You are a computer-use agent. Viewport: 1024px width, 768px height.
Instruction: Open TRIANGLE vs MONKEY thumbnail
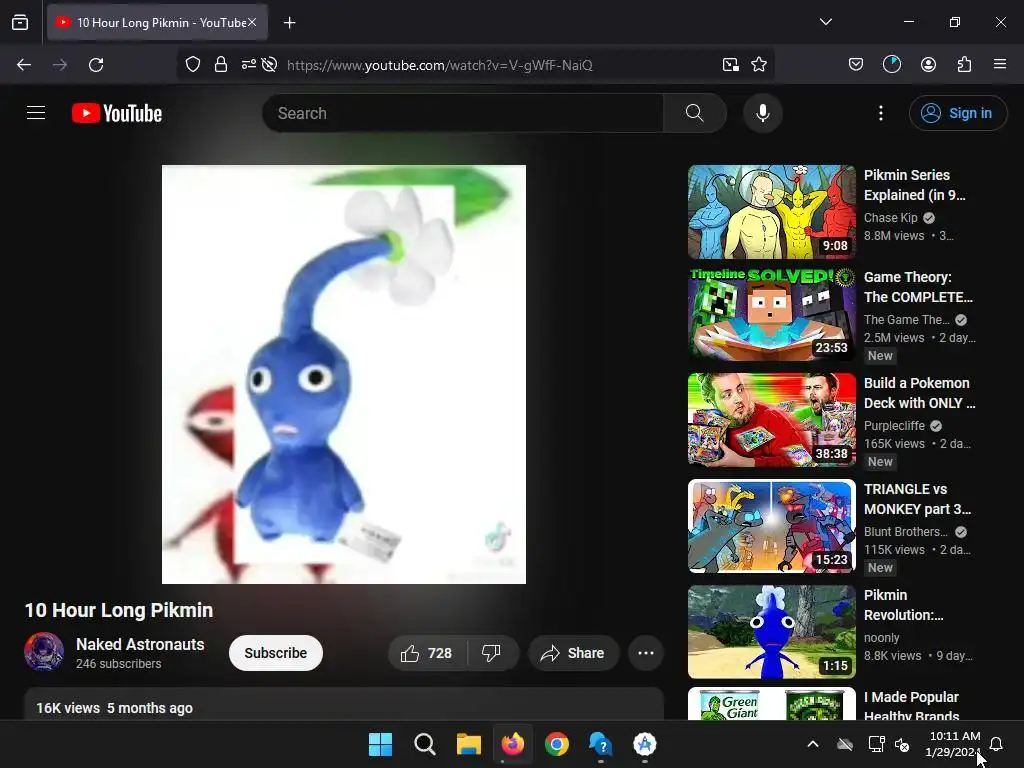[771, 526]
